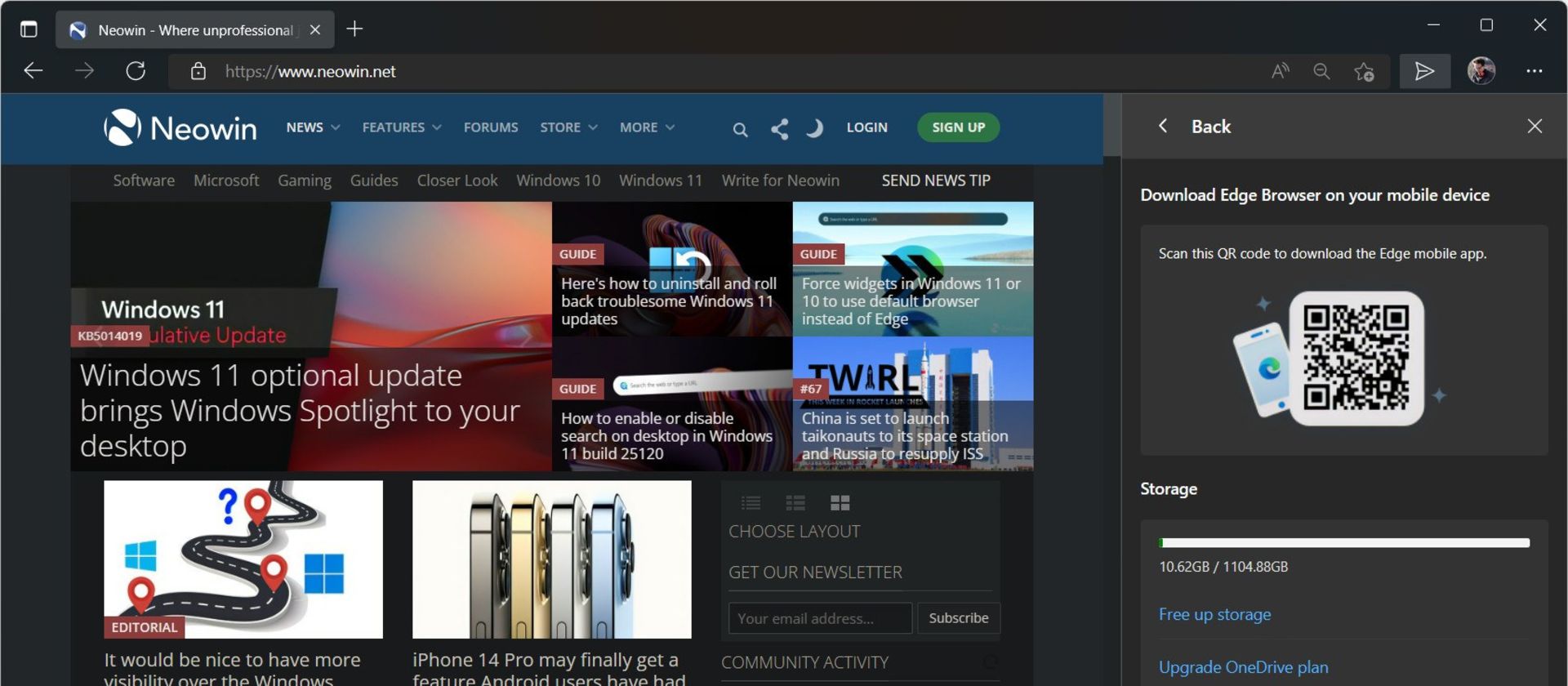Click the green SIGN UP button
Viewport: 1568px width, 686px height.
(958, 127)
